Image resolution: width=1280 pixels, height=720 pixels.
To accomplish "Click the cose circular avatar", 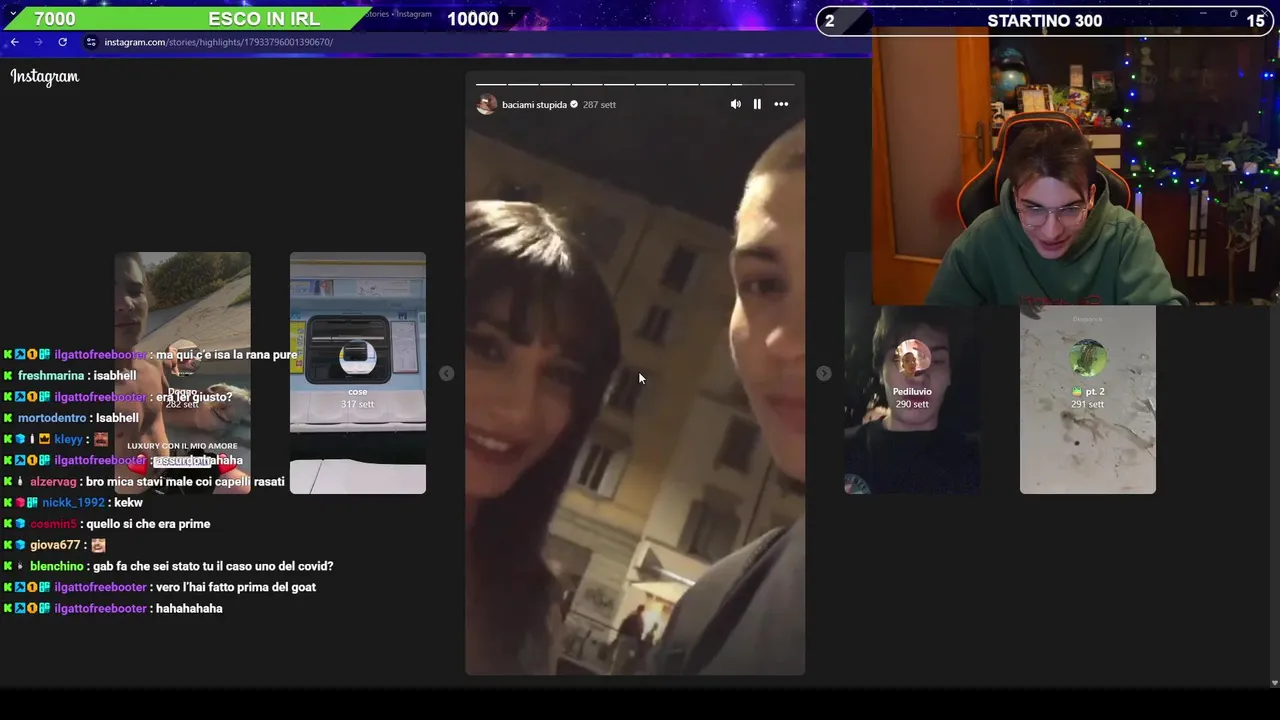I will (x=358, y=357).
